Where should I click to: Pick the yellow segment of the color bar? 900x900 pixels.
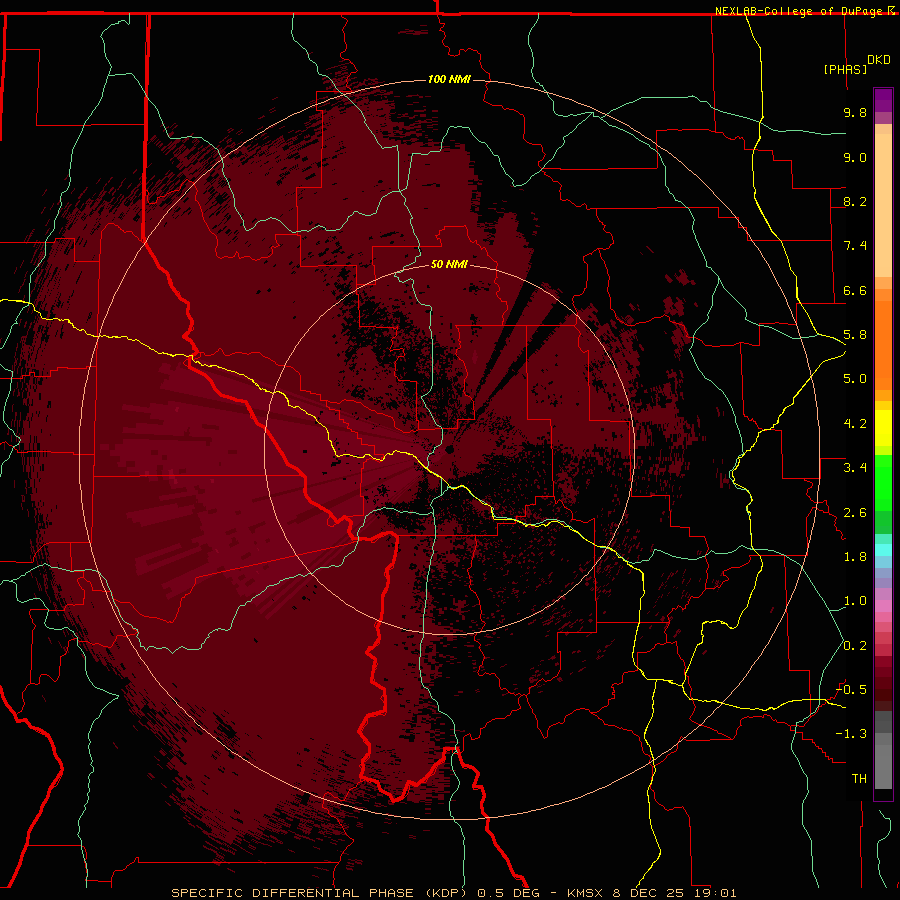tap(883, 428)
